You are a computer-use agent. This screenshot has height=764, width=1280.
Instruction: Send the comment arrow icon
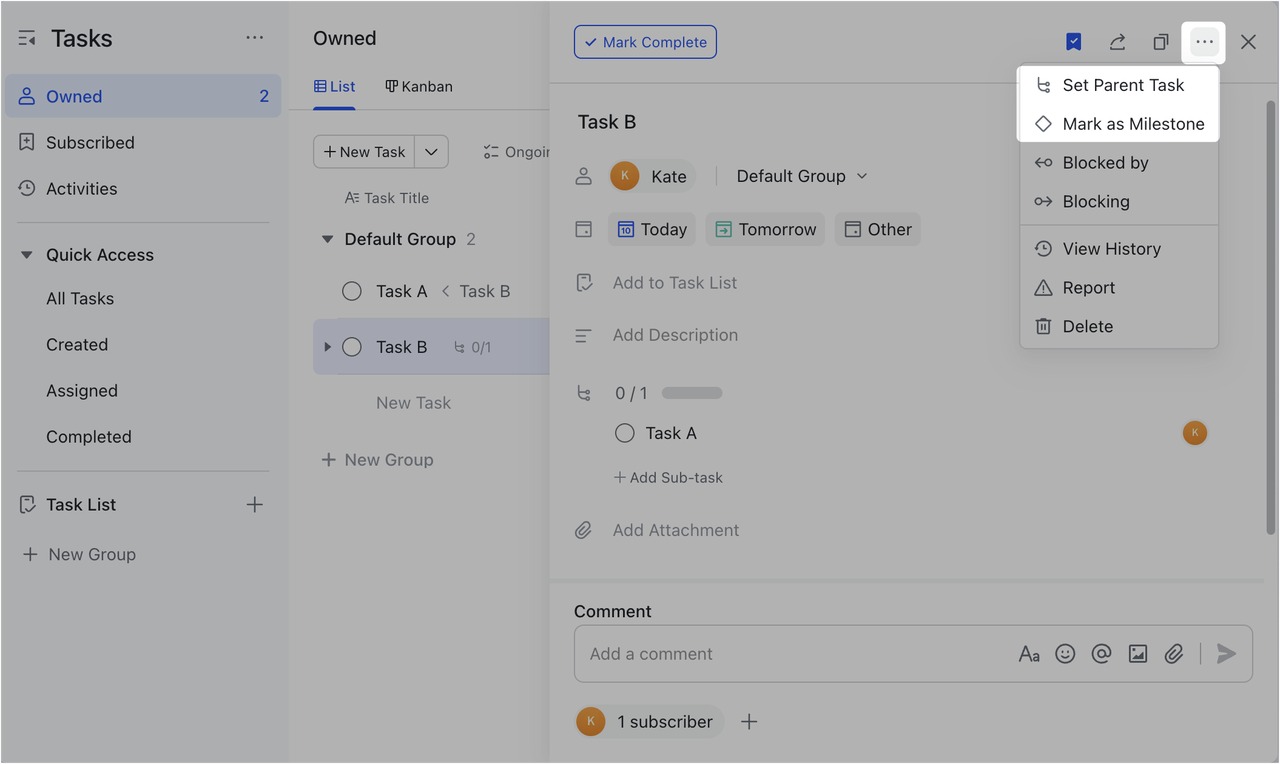click(x=1226, y=654)
